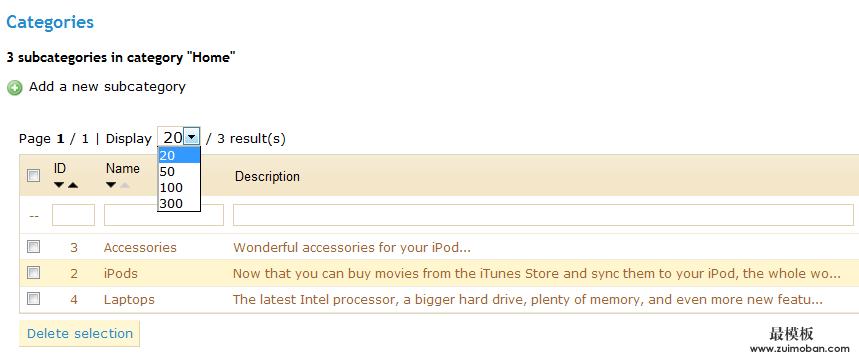Image resolution: width=859 pixels, height=362 pixels.
Task: Open Add a new subcategory link
Action: (x=107, y=87)
